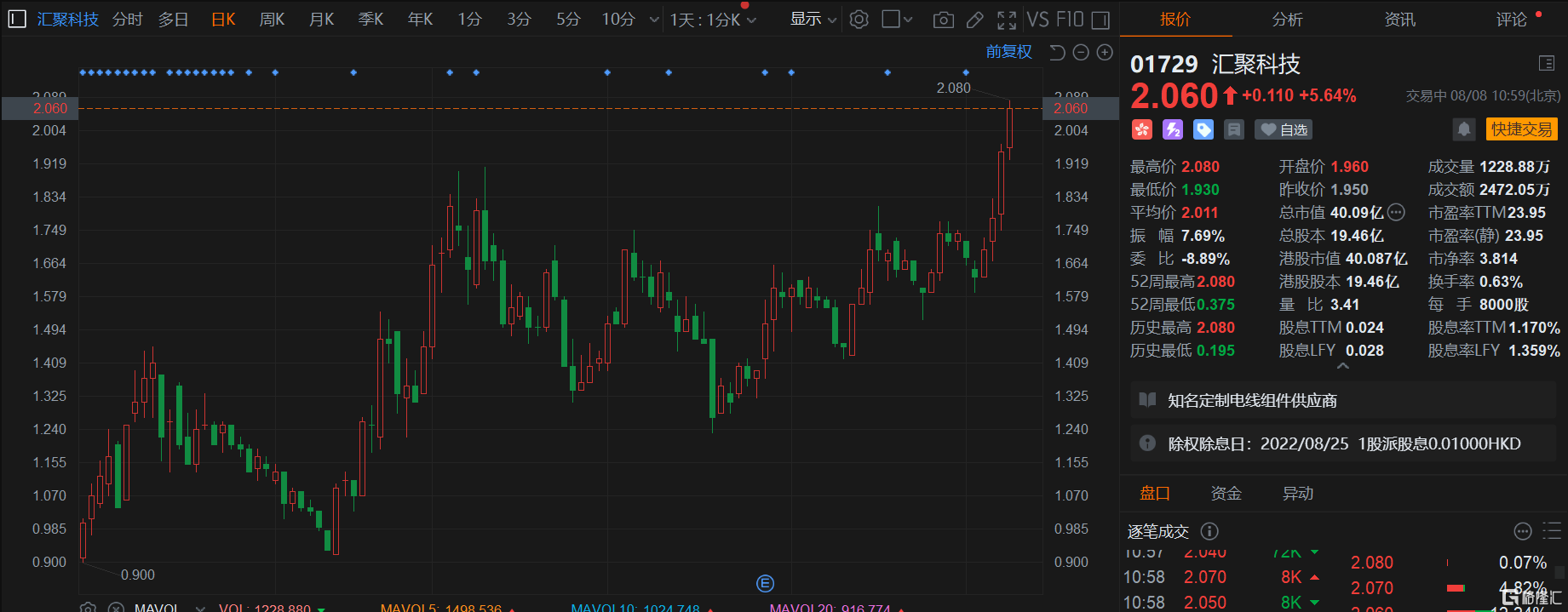Select the 月K monthly tab

[x=322, y=19]
